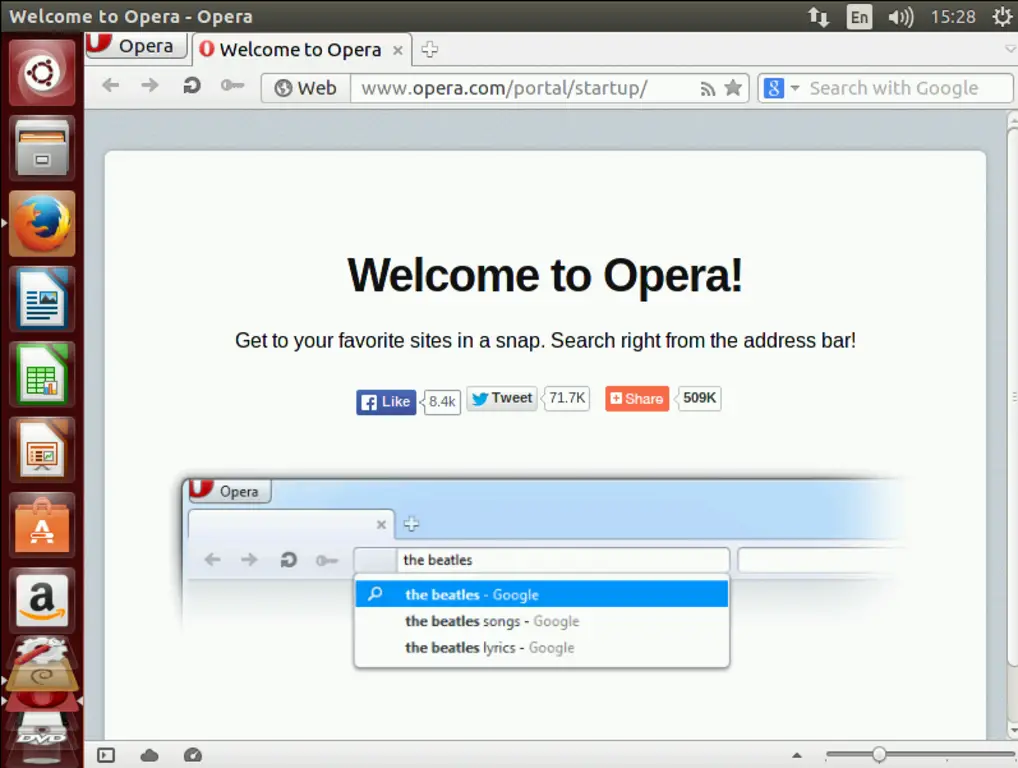Open the Opera menu button
Viewport: 1018px width, 768px height.
point(136,47)
